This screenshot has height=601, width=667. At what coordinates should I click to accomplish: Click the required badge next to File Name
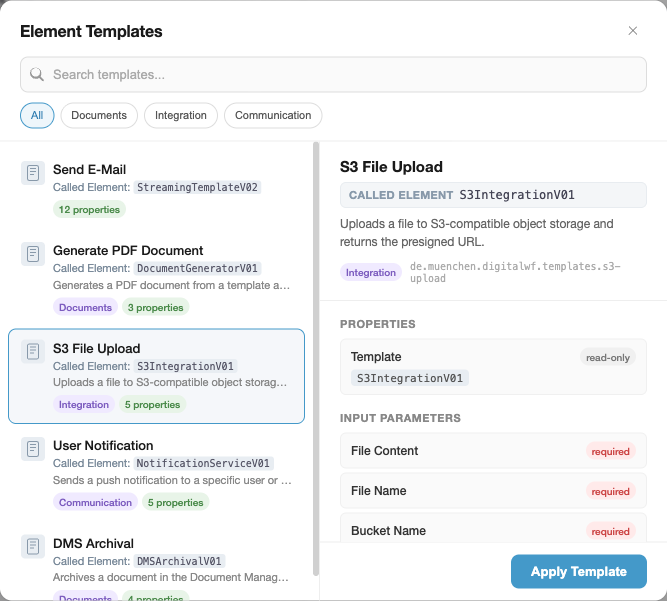point(610,491)
